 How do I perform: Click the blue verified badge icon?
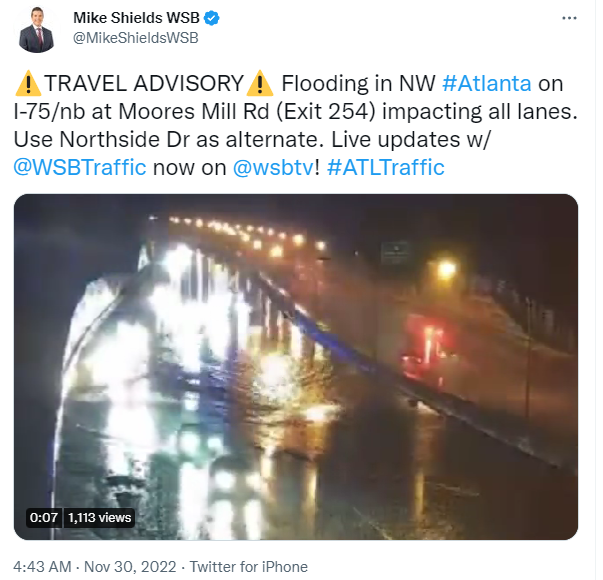click(x=212, y=18)
